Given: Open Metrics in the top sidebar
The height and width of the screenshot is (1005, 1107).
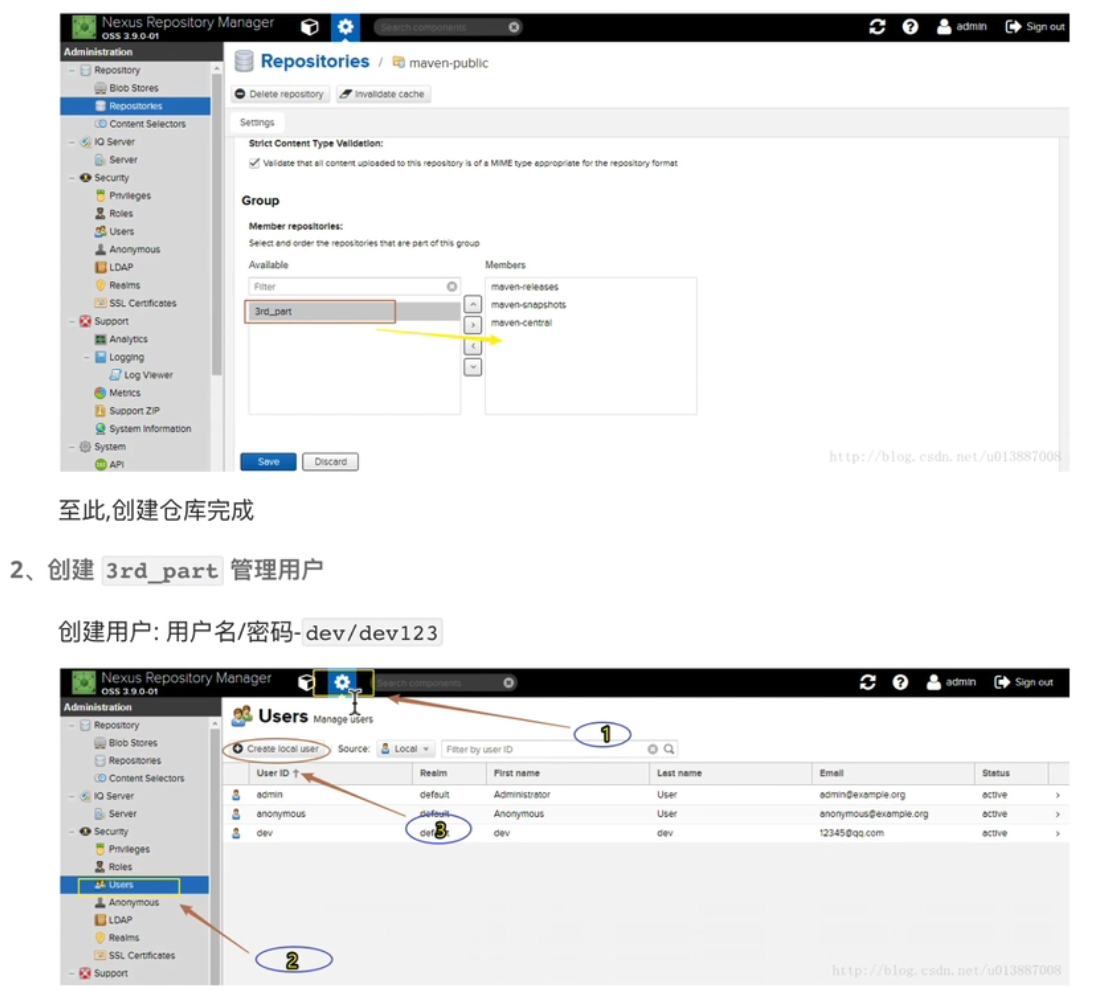Looking at the screenshot, I should click(124, 392).
